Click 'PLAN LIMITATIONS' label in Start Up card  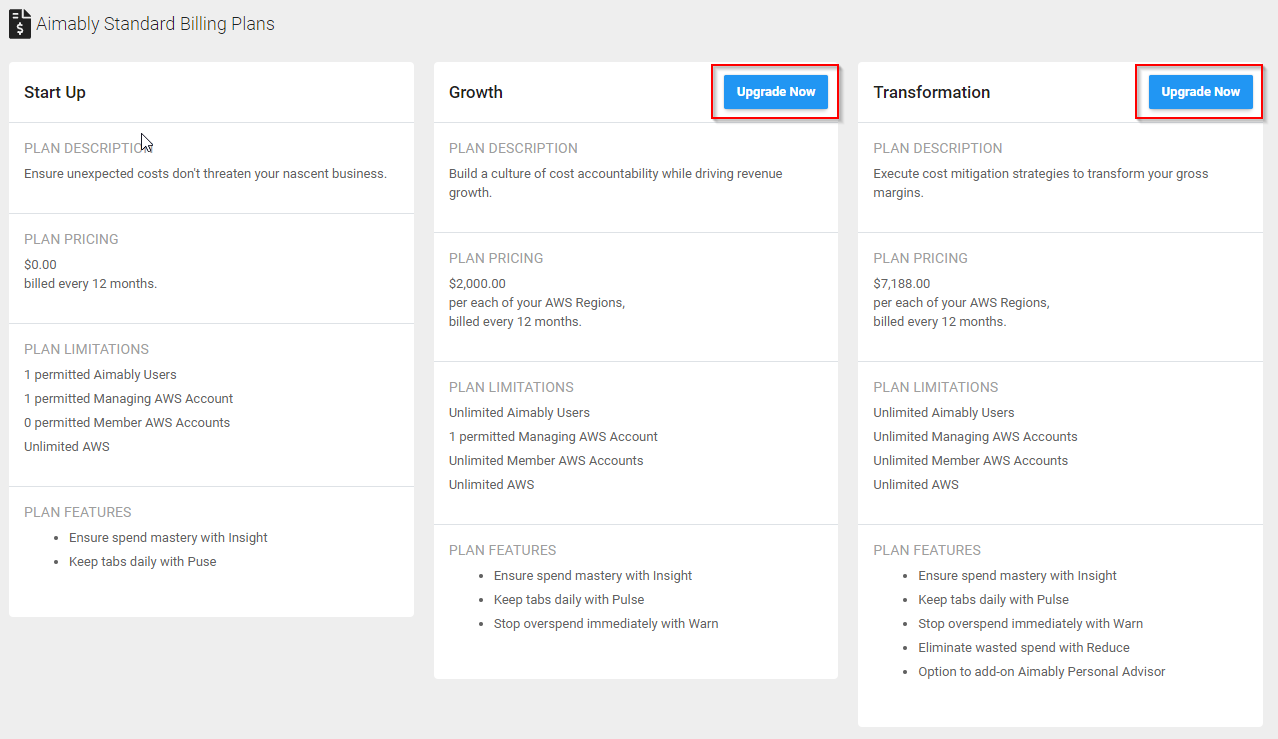click(x=86, y=350)
